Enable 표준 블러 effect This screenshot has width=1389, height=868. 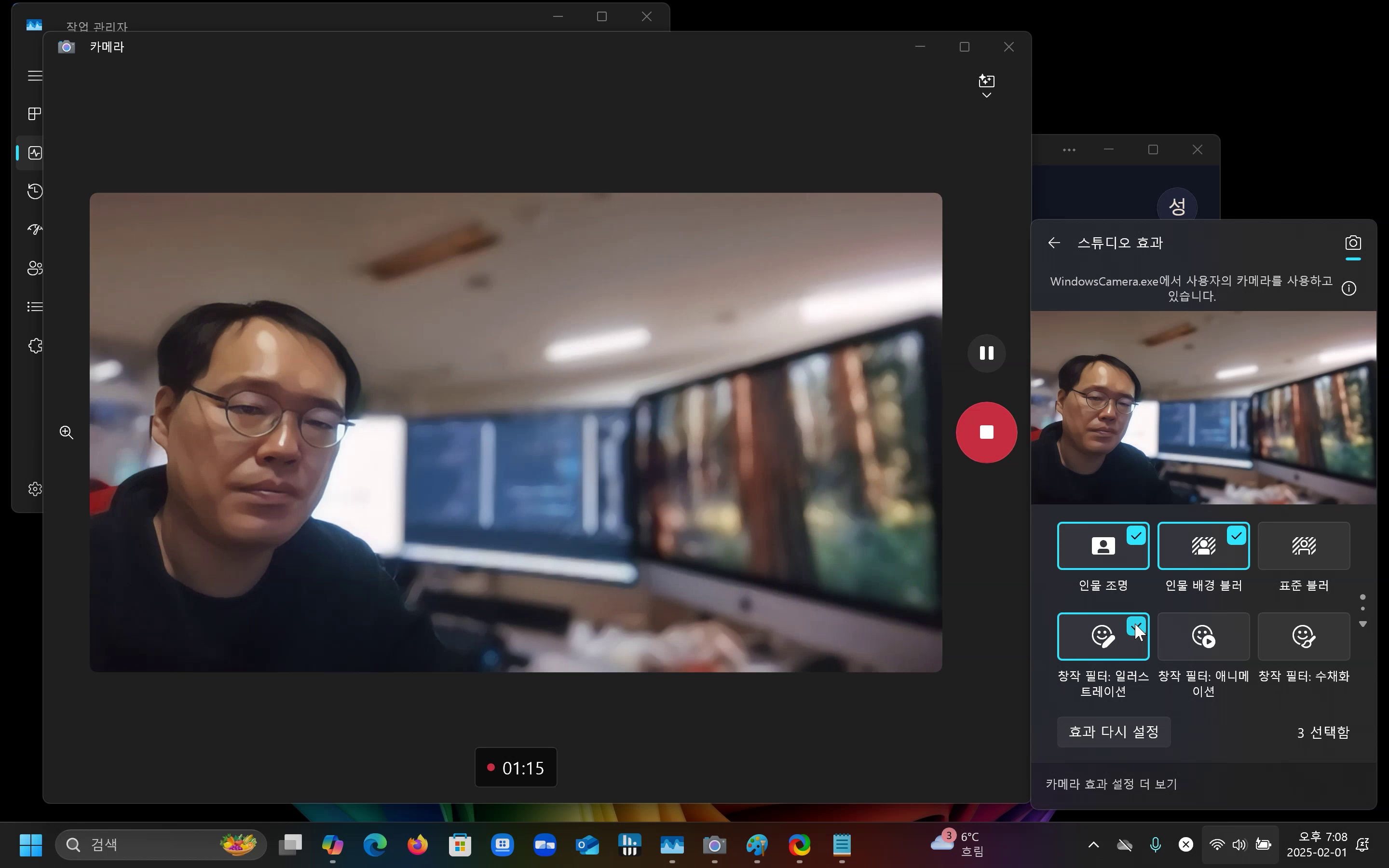click(1304, 545)
